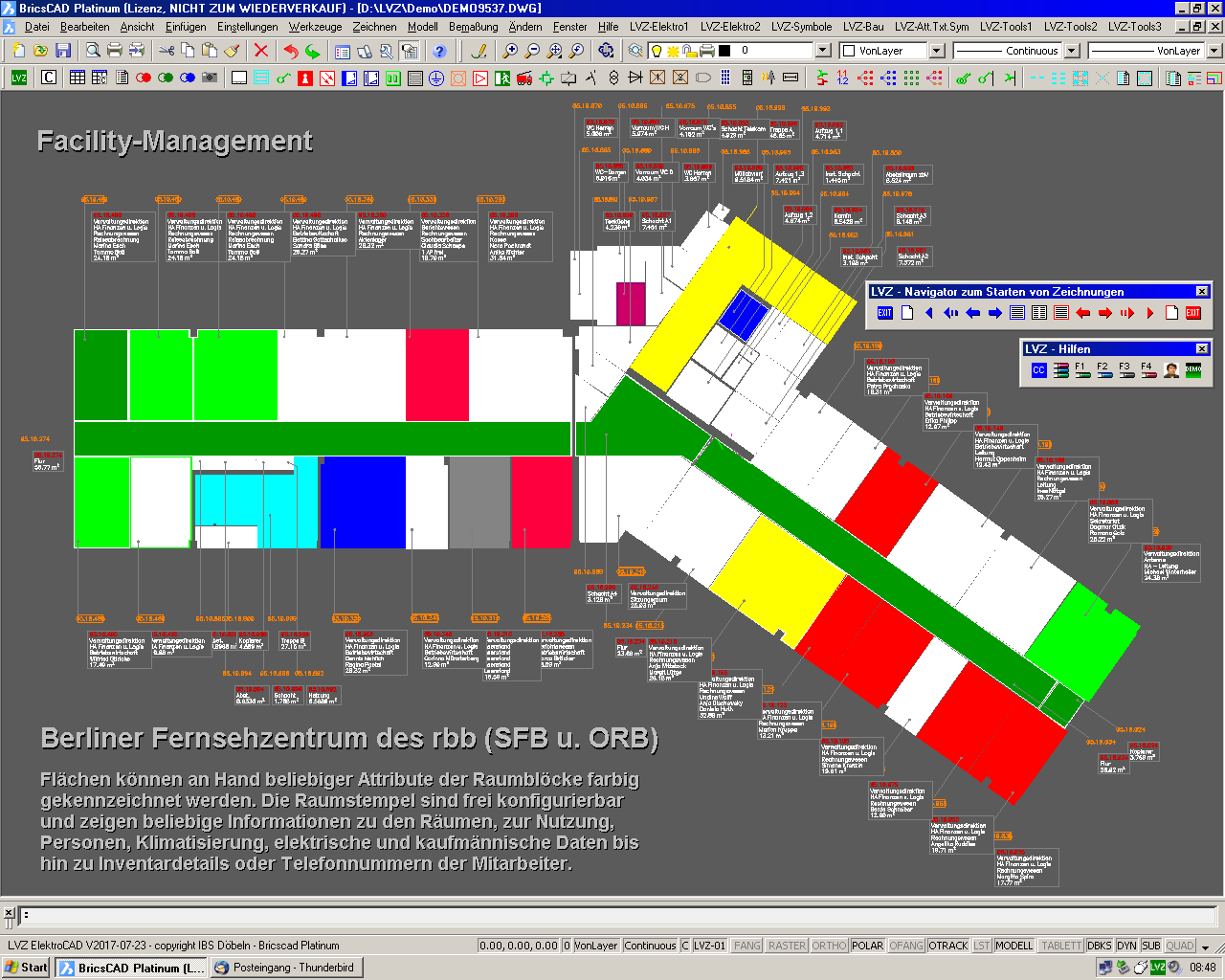The width and height of the screenshot is (1225, 980).
Task: Click the Print printer icon
Action: [115, 50]
